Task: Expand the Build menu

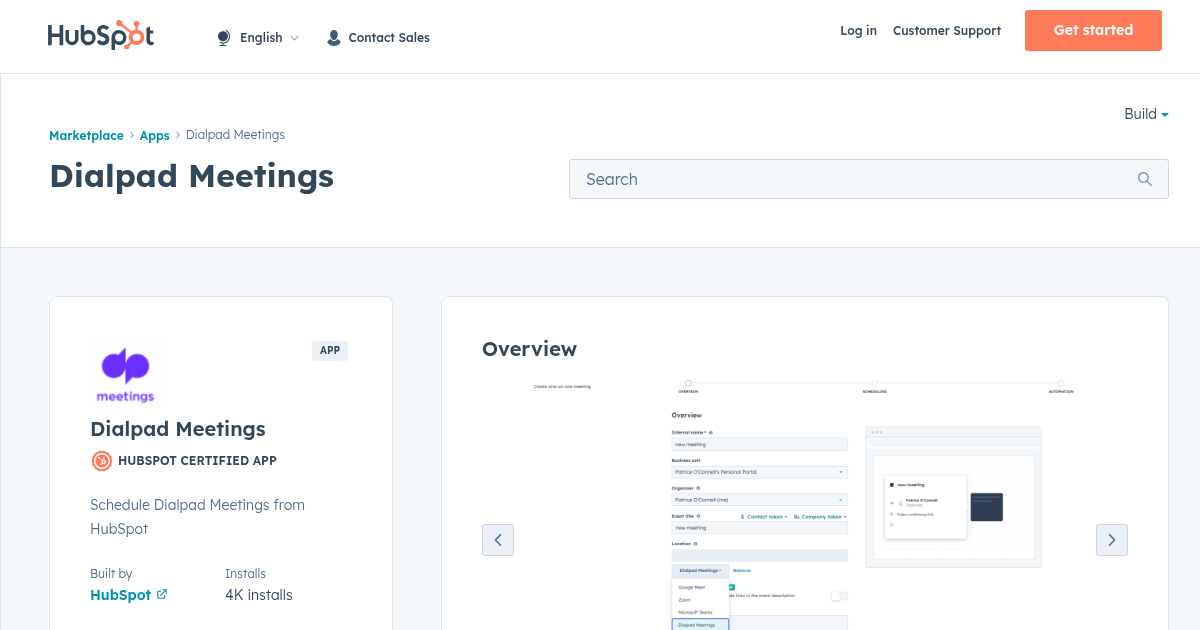Action: [x=1146, y=114]
